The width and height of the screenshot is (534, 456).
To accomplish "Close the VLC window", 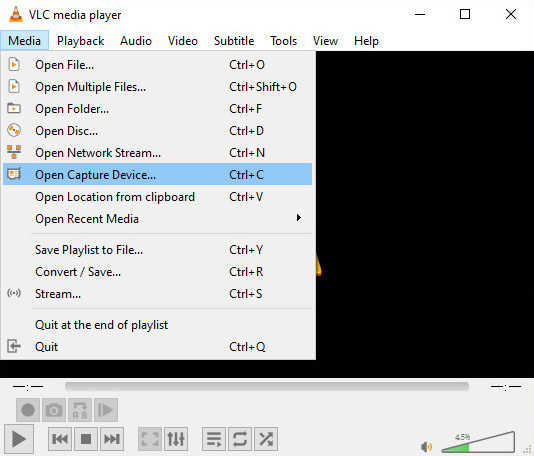I will 511,14.
